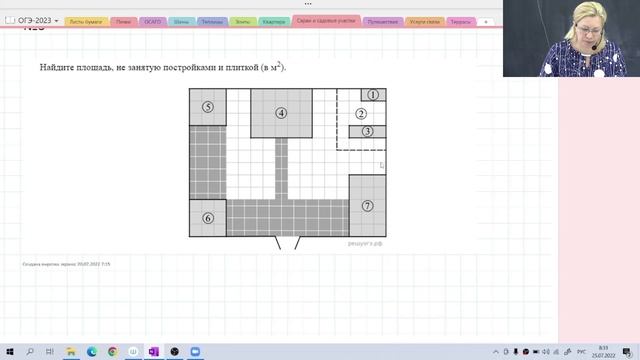The width and height of the screenshot is (640, 360).
Task: Switch the РУС input language
Action: (x=581, y=352)
